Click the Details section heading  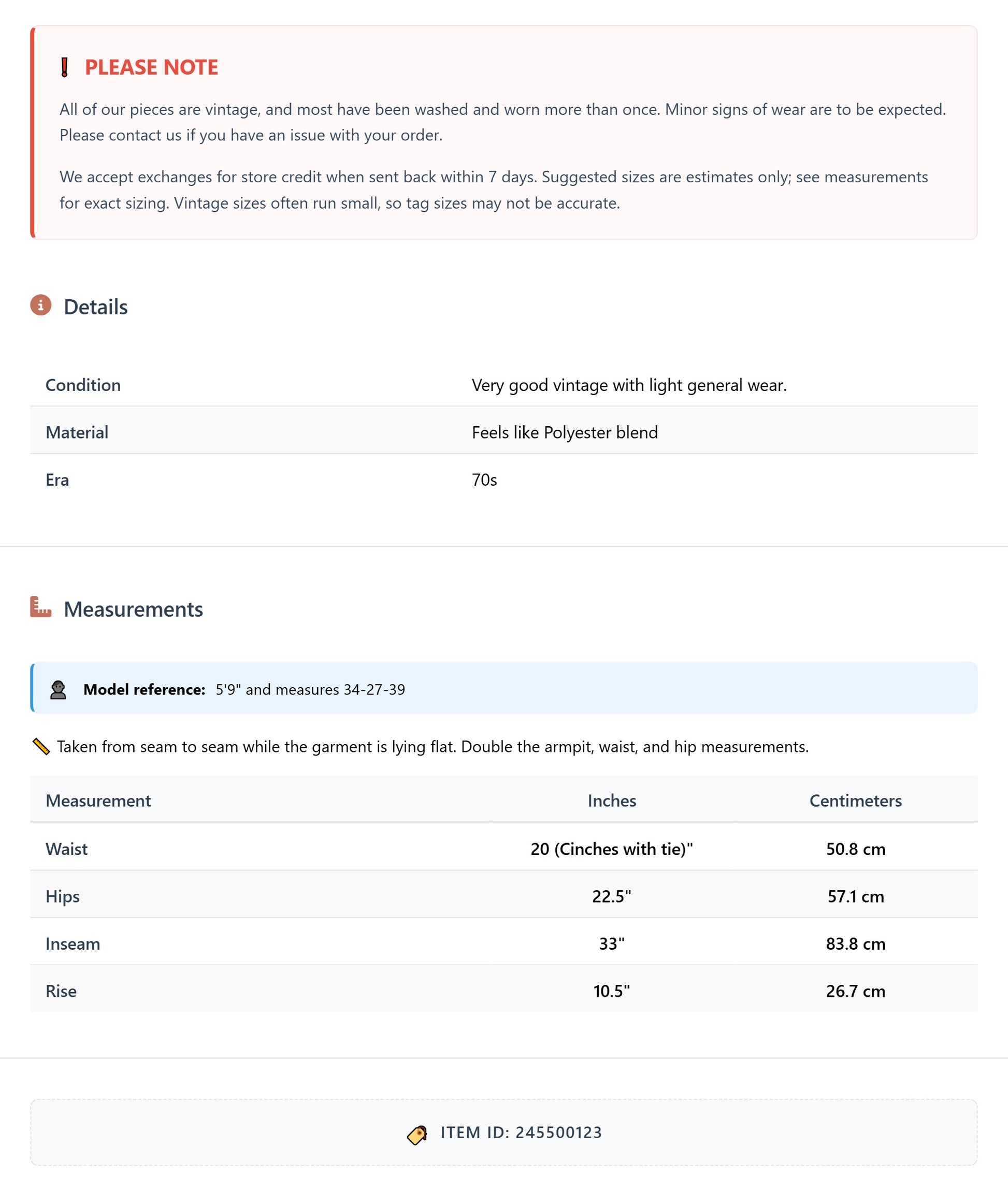click(x=95, y=307)
